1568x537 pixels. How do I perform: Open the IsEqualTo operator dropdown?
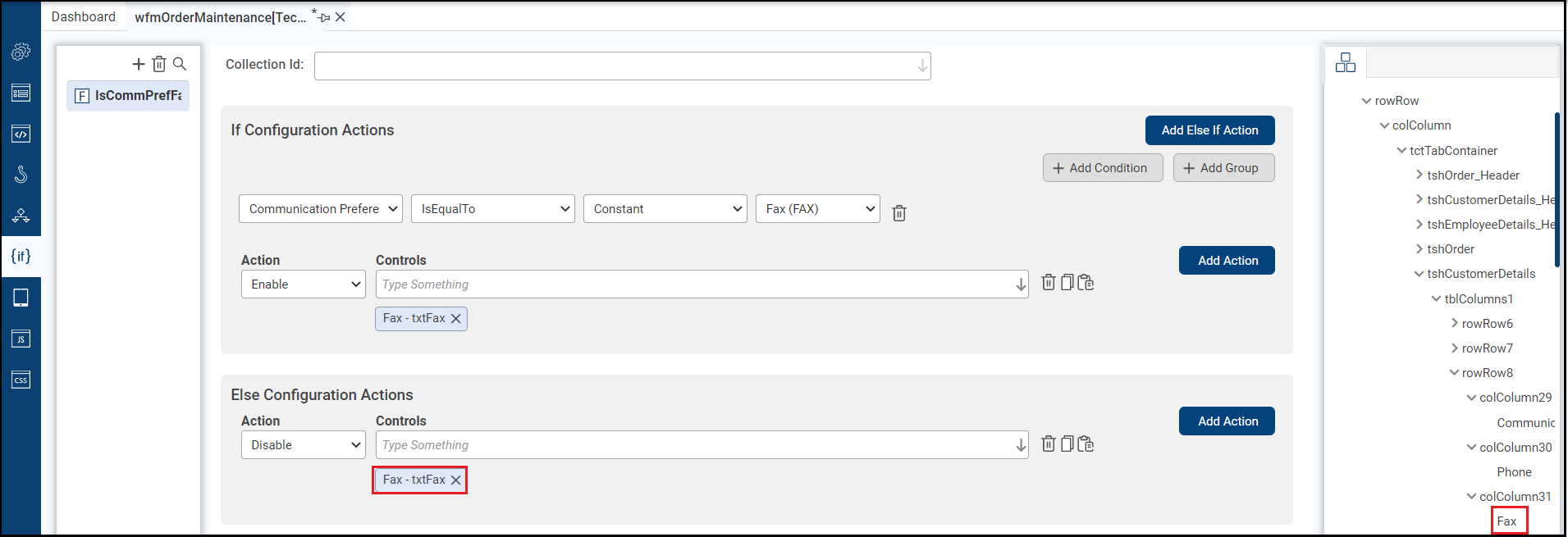493,209
